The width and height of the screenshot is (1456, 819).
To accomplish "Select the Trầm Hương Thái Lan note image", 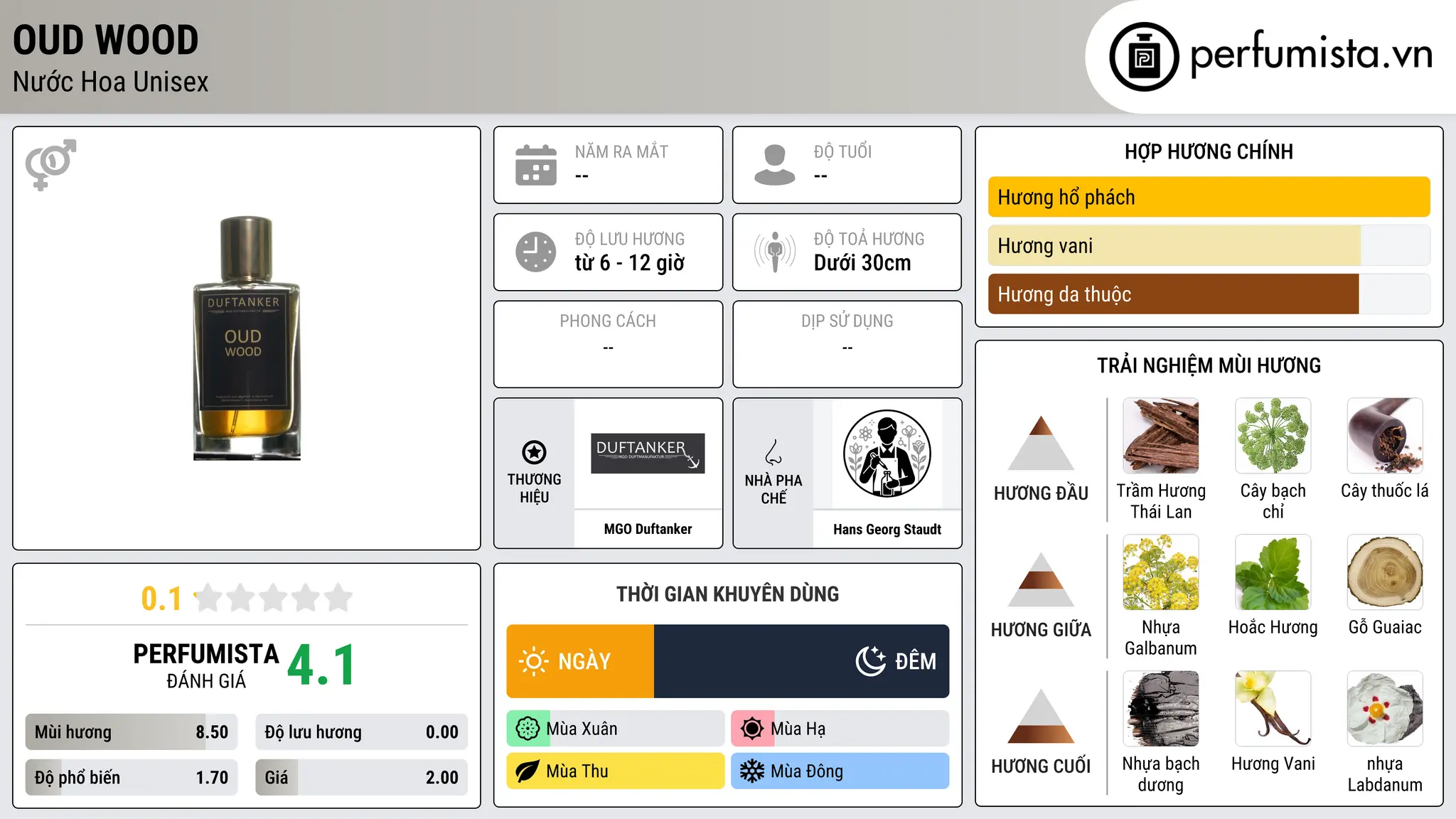I will [x=1161, y=436].
